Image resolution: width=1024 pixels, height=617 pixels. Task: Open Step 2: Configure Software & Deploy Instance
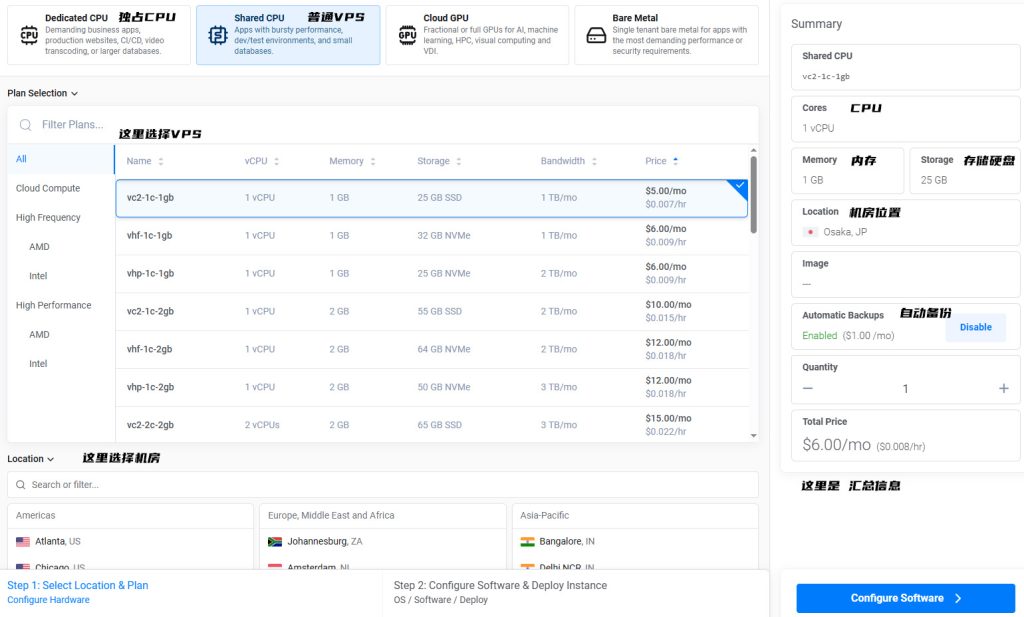click(x=500, y=586)
